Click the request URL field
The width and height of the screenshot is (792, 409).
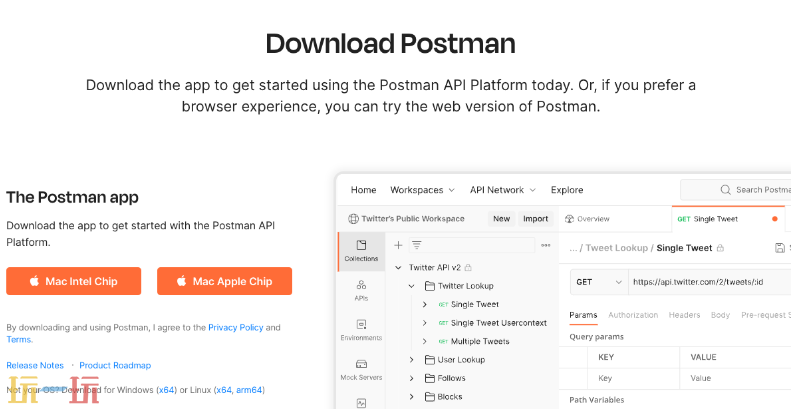tap(710, 282)
